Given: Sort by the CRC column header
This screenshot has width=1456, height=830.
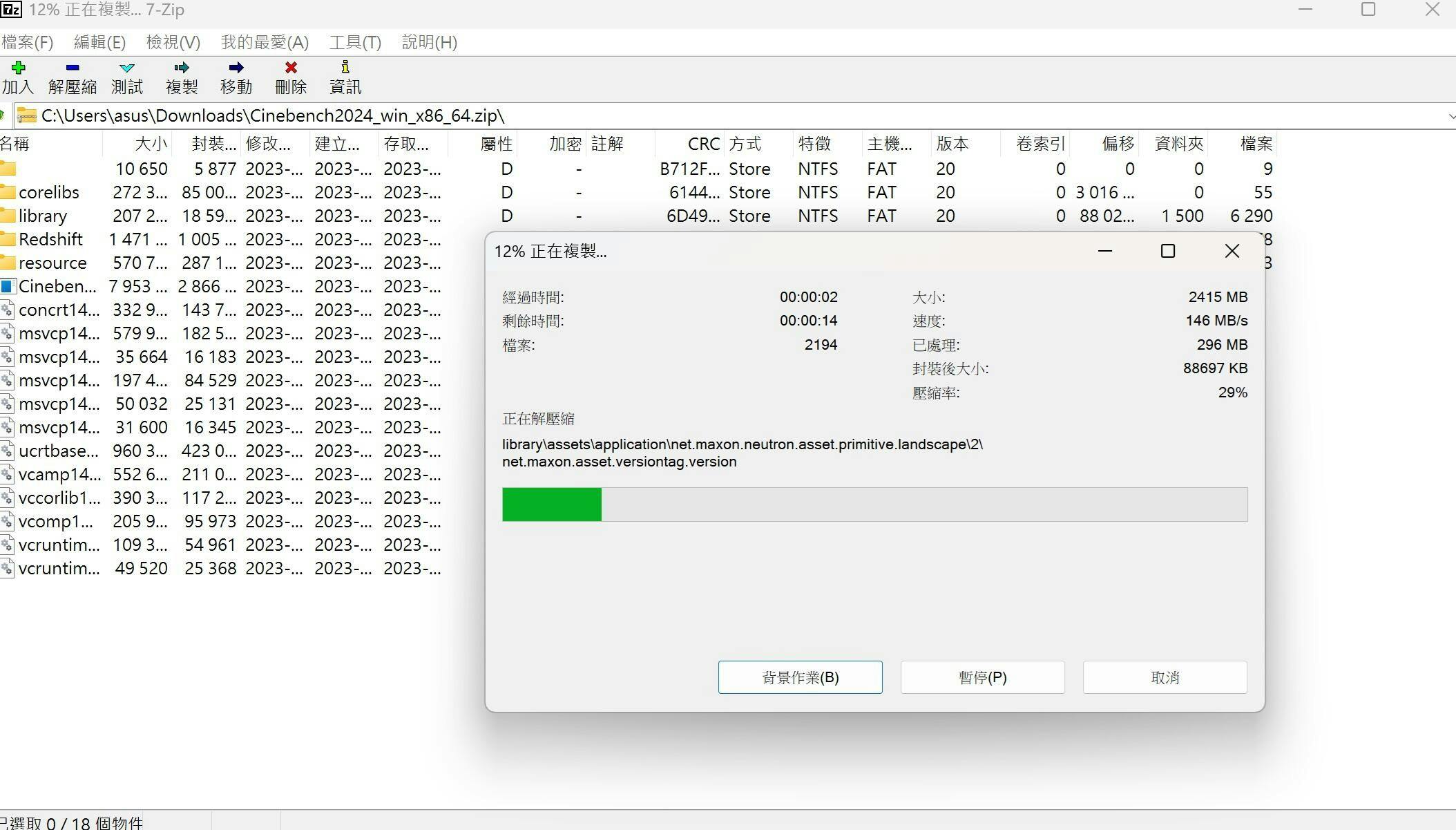Looking at the screenshot, I should point(689,144).
